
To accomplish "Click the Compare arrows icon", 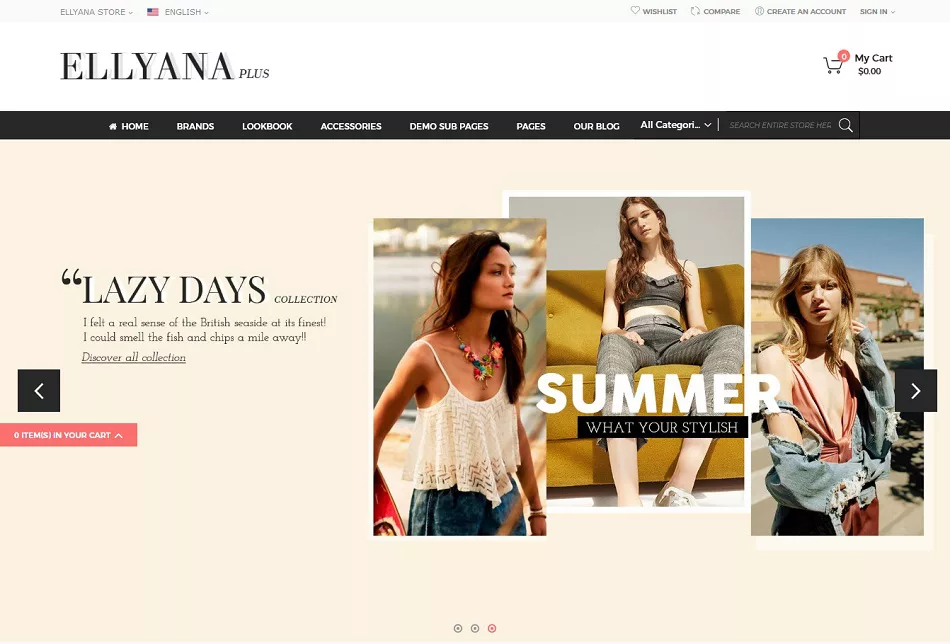I will click(695, 11).
